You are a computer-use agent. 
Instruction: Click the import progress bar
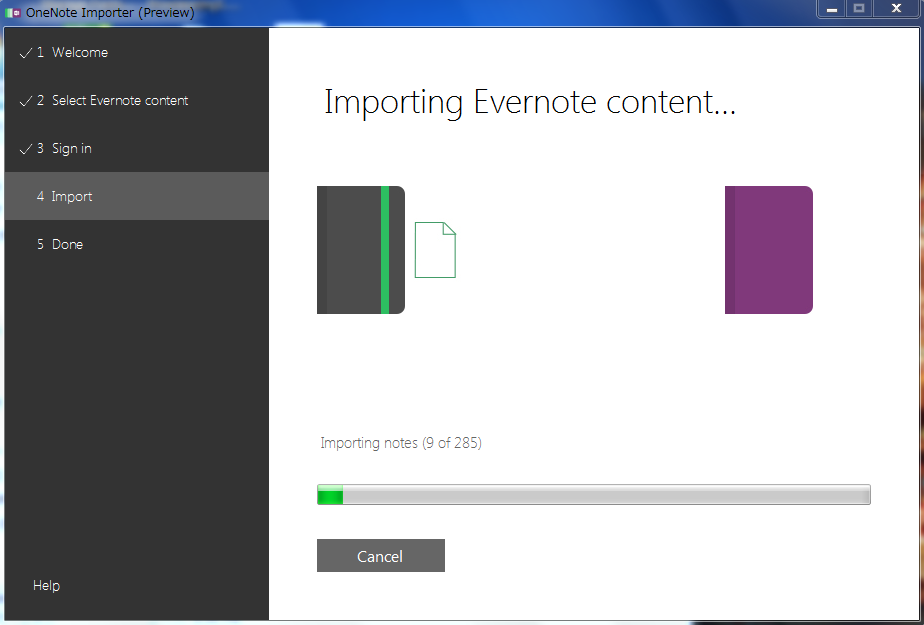[593, 495]
